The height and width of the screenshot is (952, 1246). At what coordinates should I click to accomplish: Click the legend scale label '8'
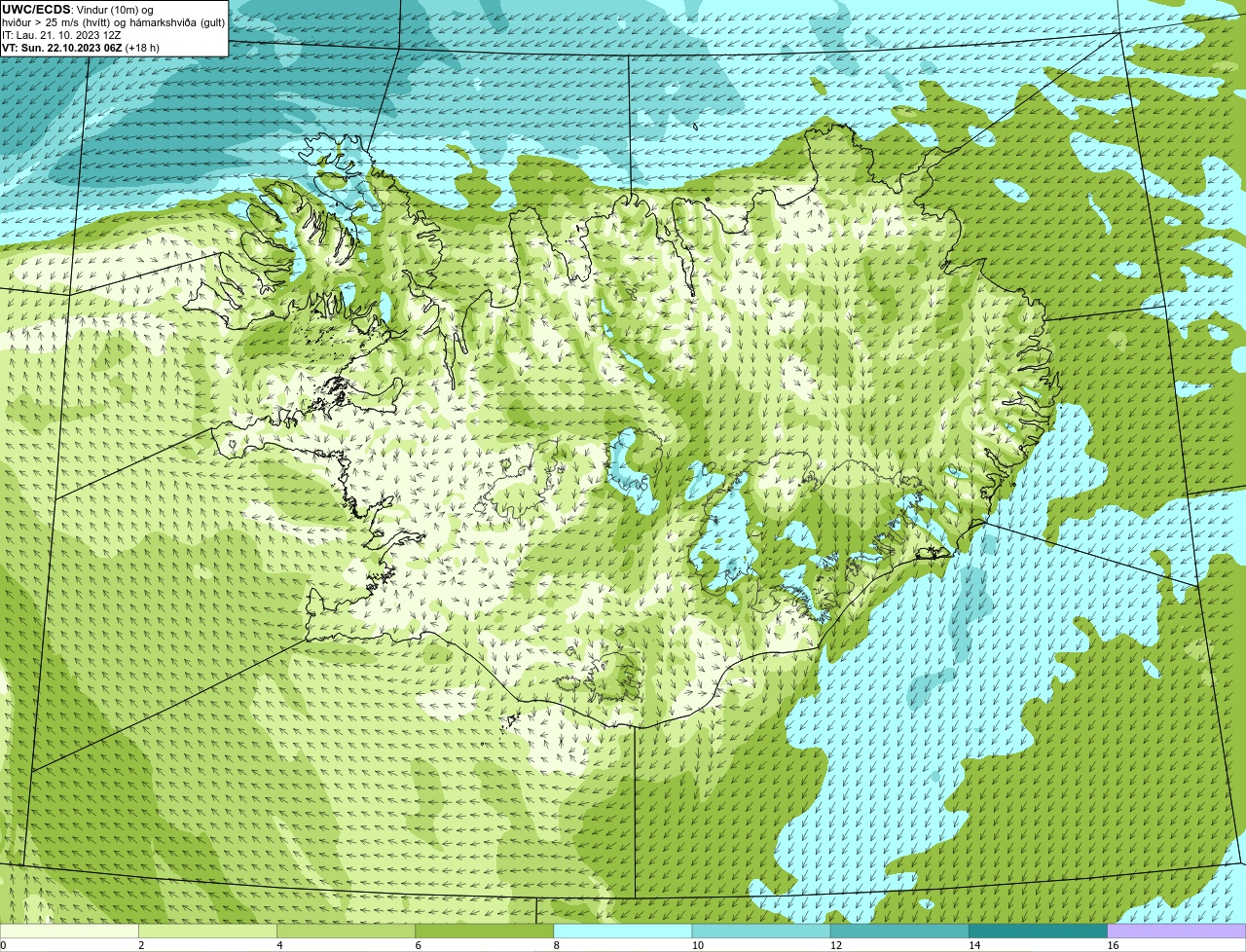click(557, 945)
